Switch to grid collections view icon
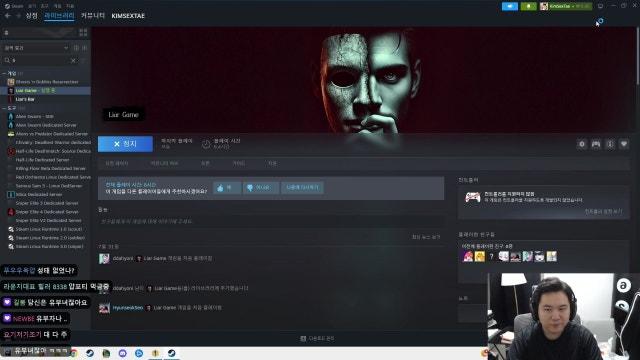Viewport: 640px width, 360px height. coord(83,33)
